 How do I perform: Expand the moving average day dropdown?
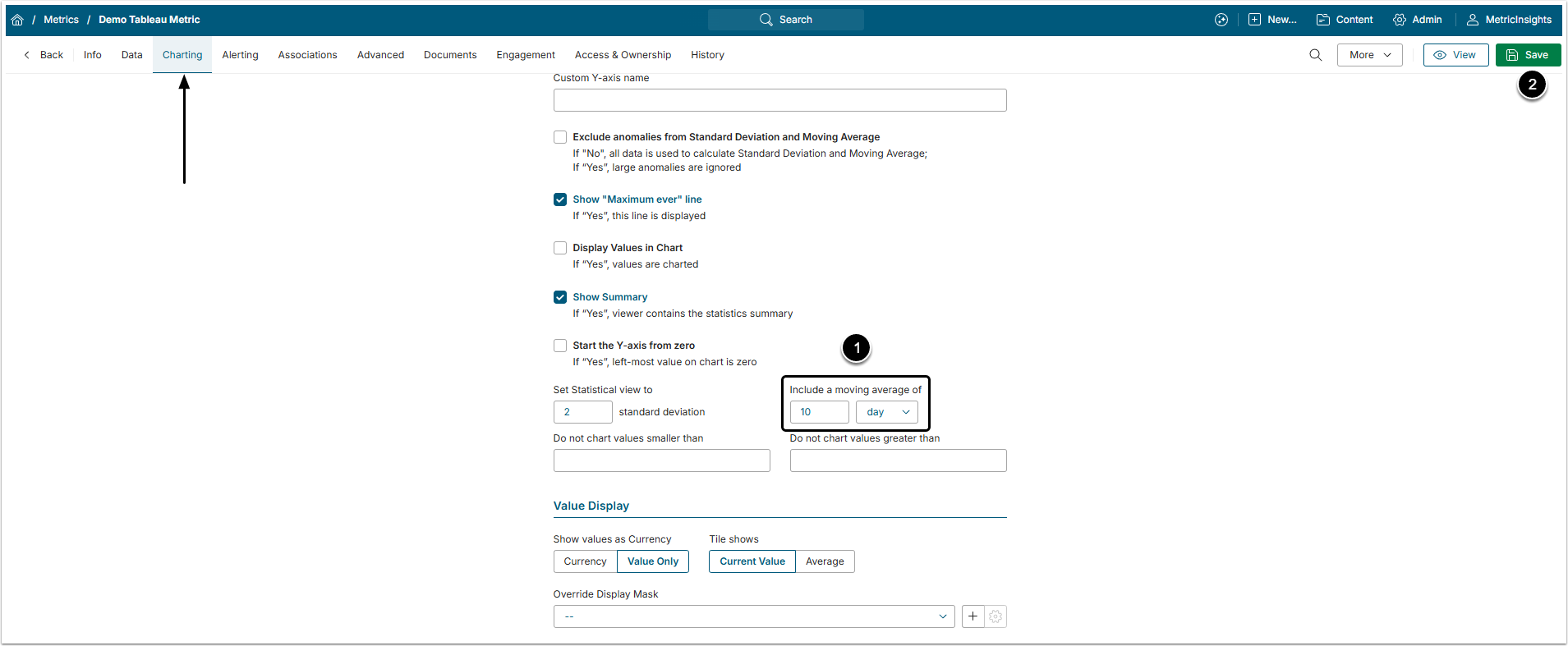coord(887,412)
